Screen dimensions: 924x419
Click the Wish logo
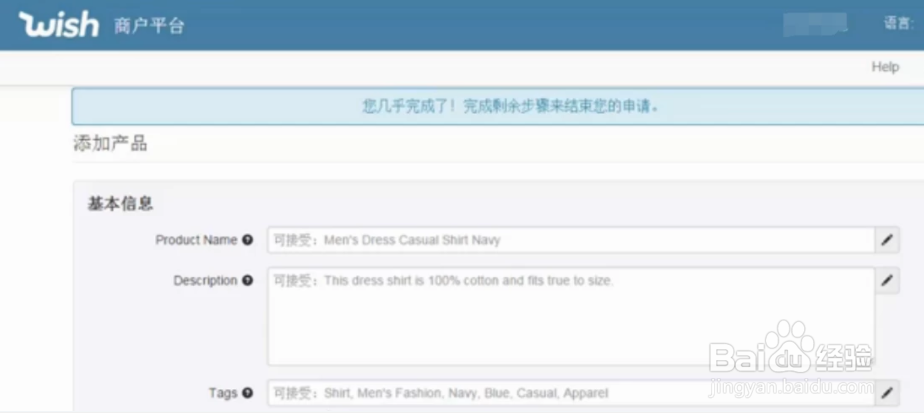click(x=59, y=24)
